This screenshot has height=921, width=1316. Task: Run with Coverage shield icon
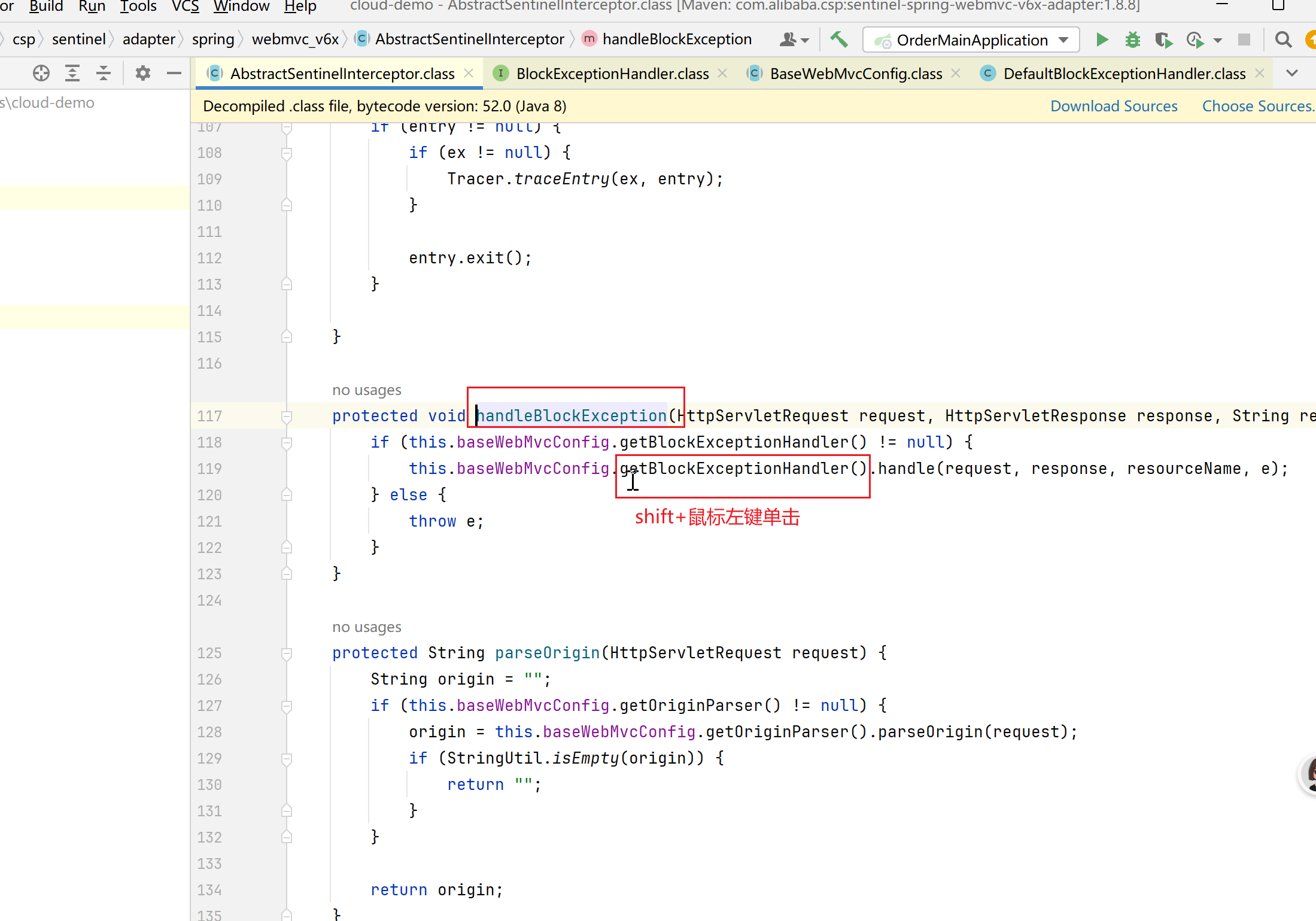[x=1163, y=40]
